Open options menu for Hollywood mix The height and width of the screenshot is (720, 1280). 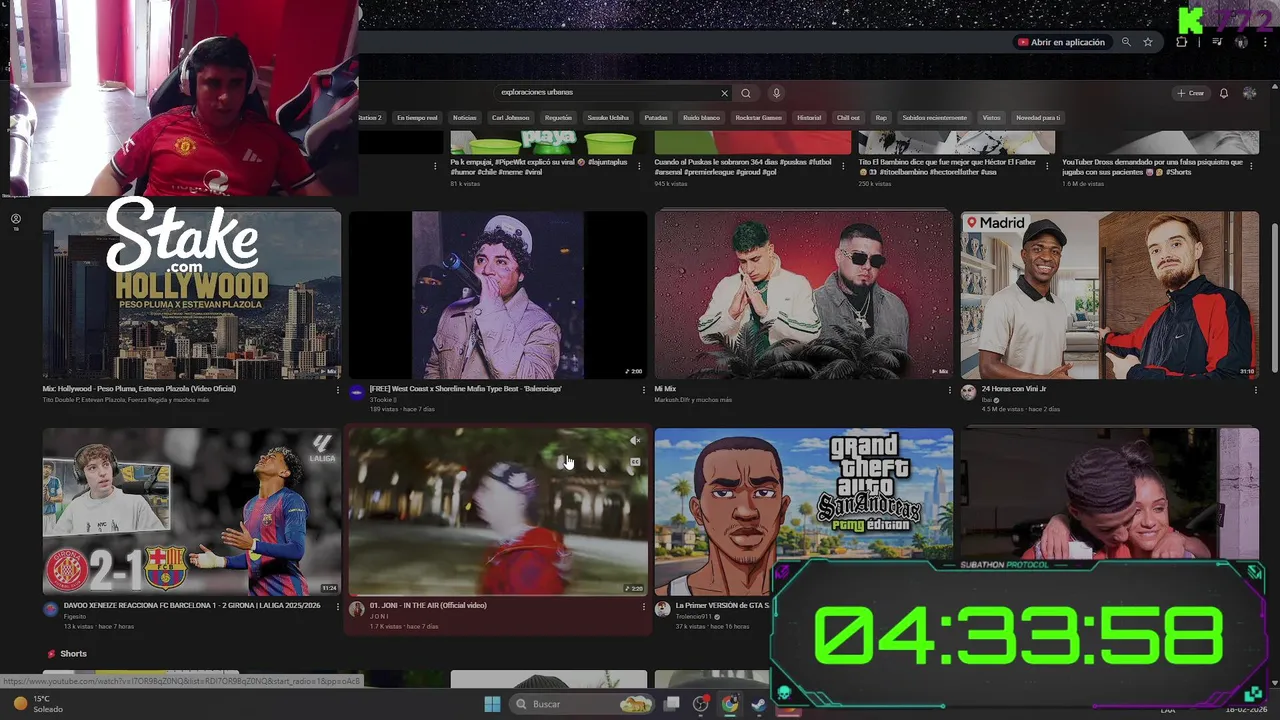(337, 390)
